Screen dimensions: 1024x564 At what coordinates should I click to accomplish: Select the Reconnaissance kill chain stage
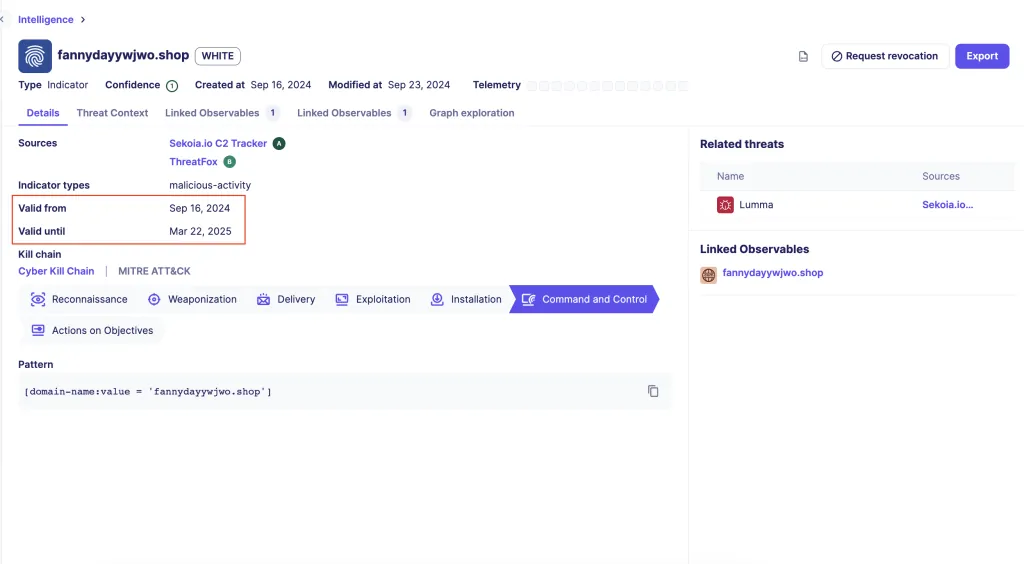[x=79, y=299]
